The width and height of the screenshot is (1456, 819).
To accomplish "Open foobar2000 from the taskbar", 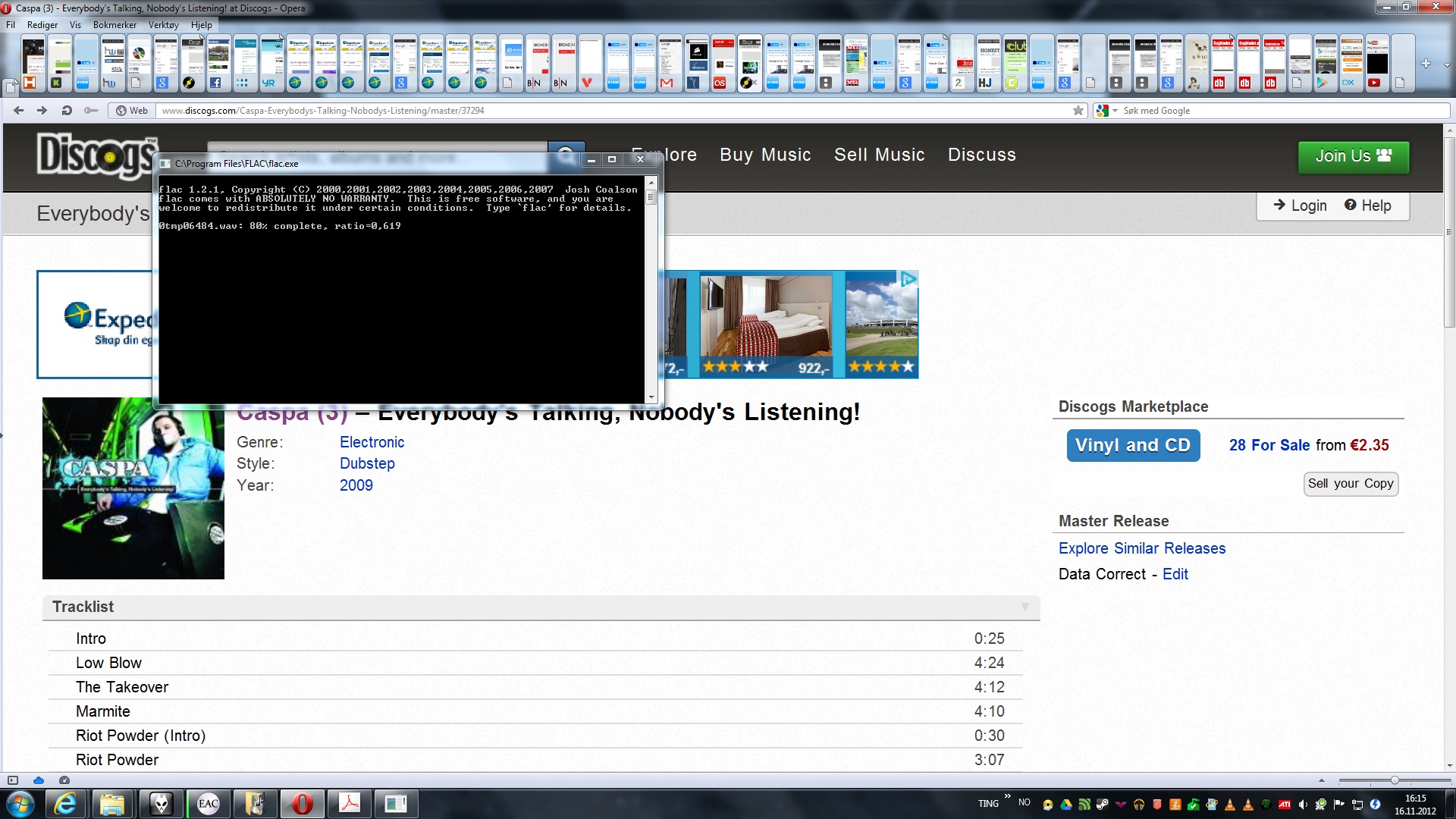I will 162,804.
